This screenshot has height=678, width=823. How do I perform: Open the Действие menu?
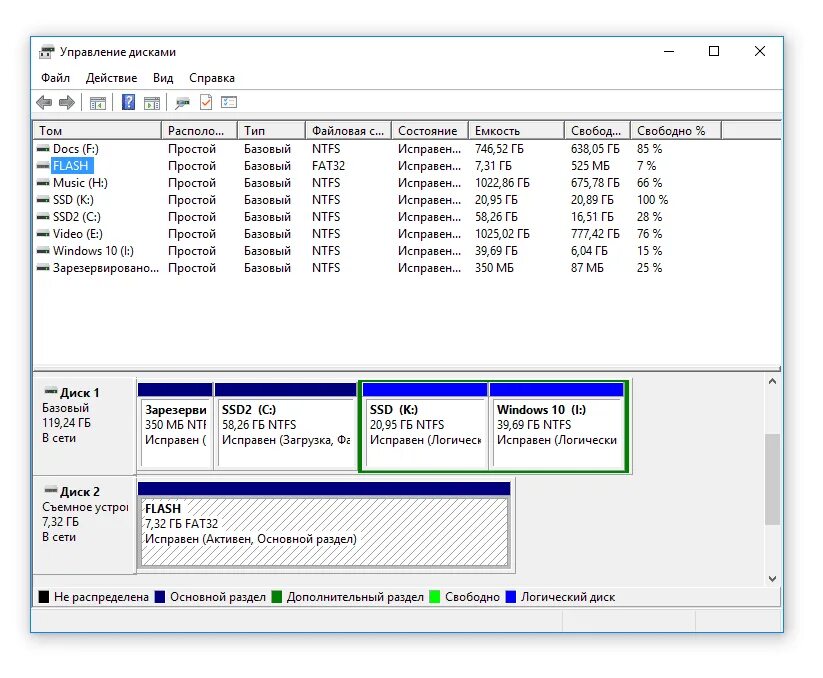click(111, 78)
